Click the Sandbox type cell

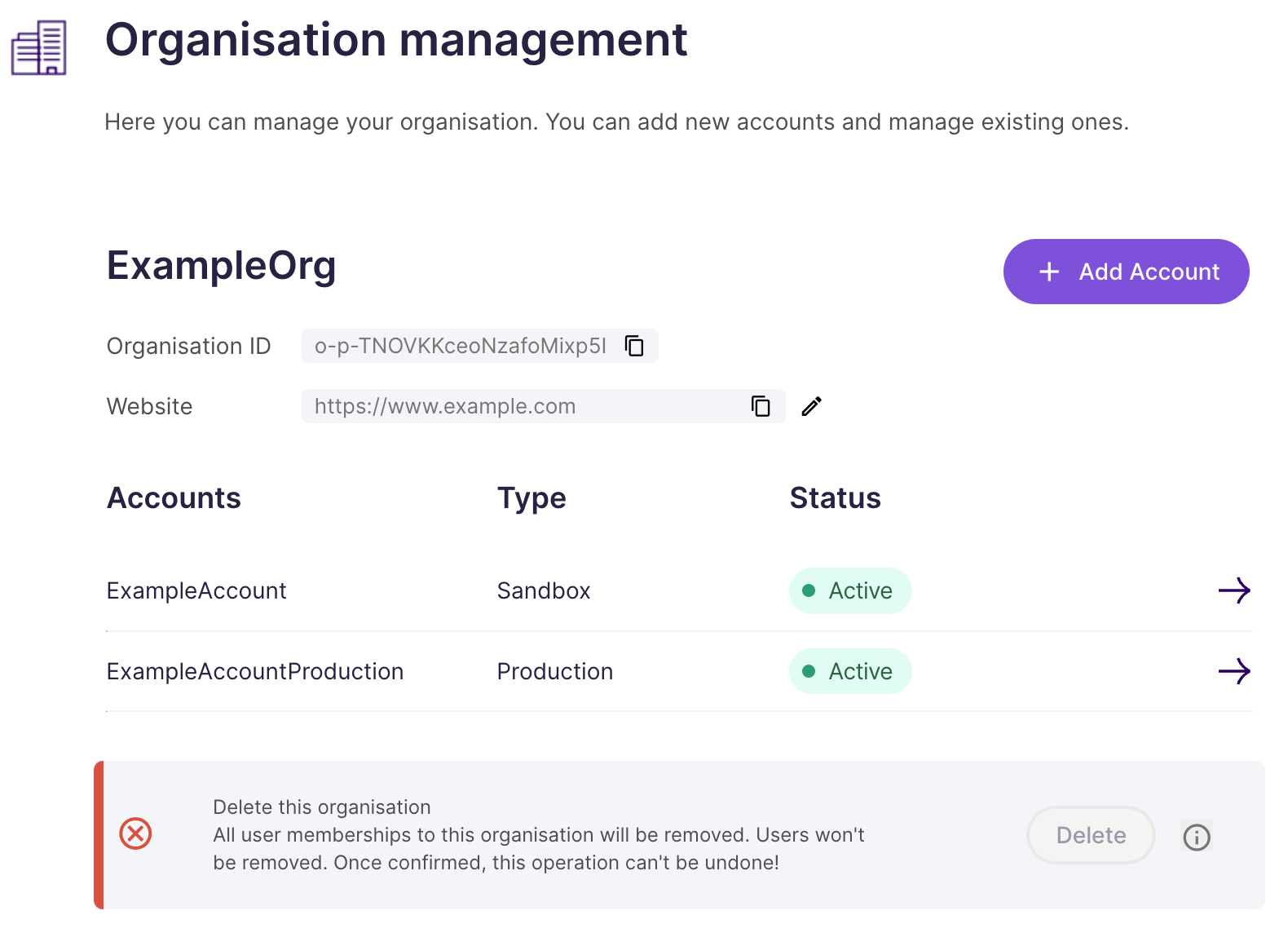tap(544, 590)
